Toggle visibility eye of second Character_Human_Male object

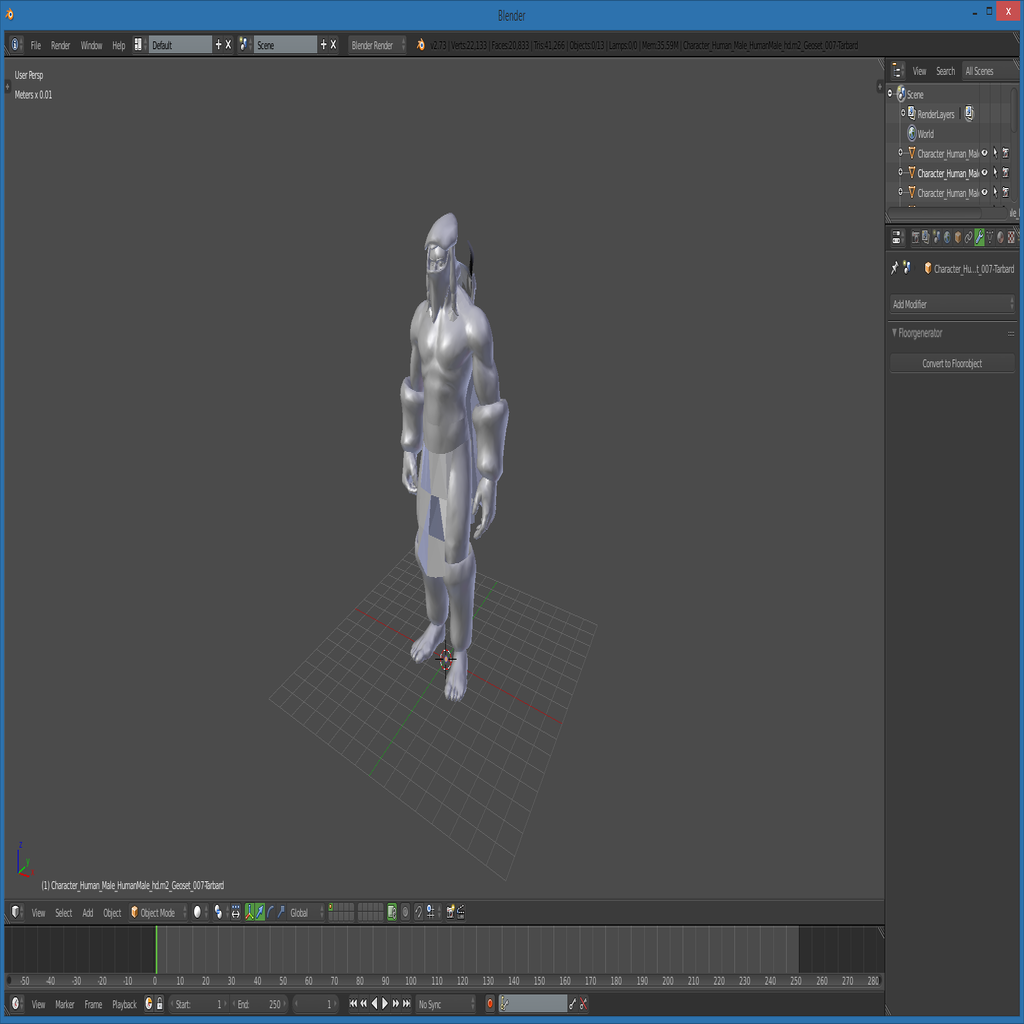point(984,172)
